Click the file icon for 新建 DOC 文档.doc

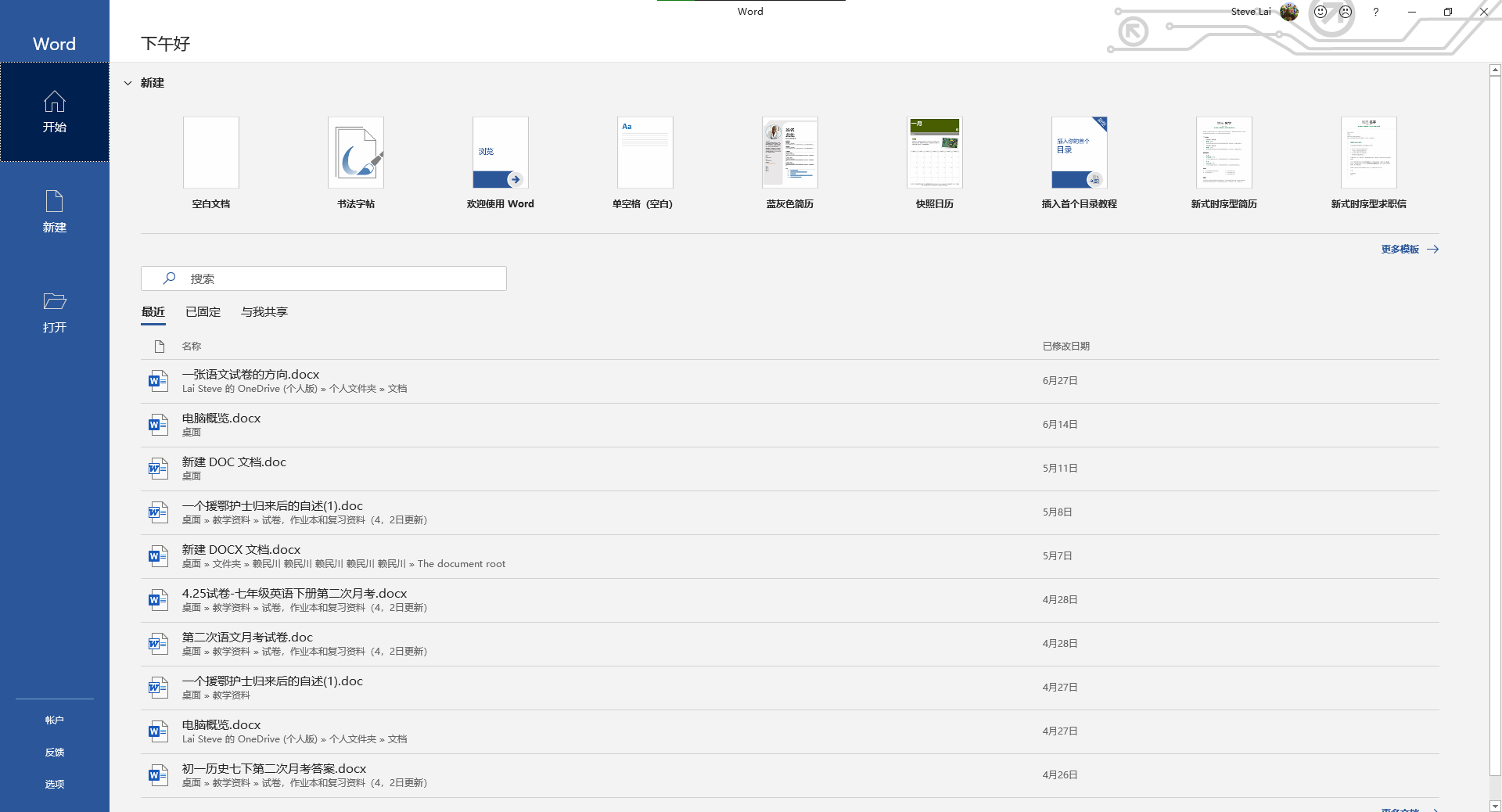(158, 469)
